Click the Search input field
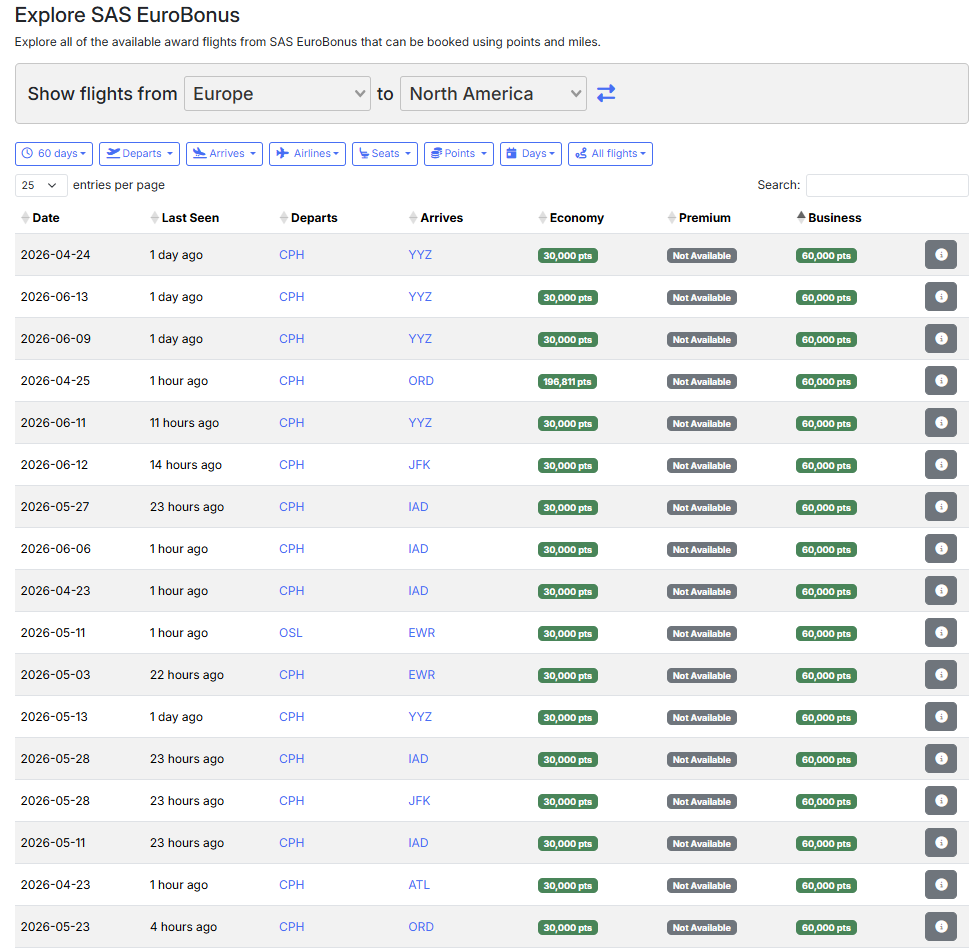 click(886, 185)
